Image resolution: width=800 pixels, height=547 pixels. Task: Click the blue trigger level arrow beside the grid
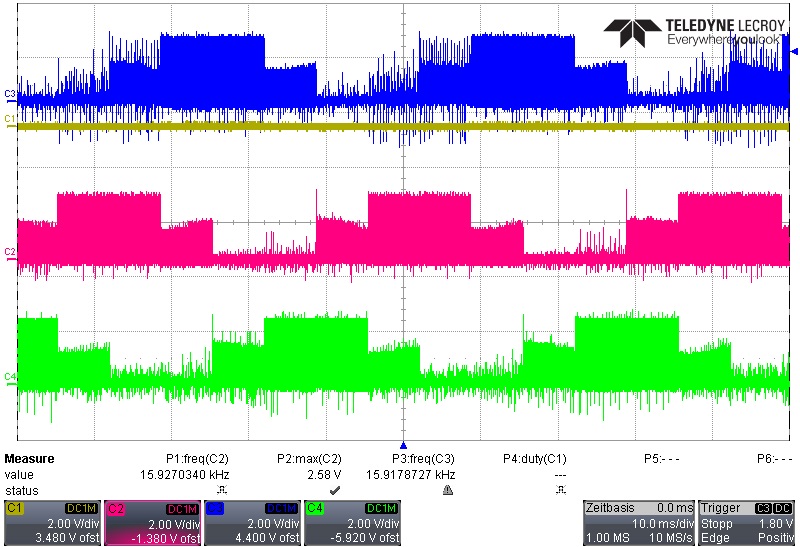coord(794,51)
